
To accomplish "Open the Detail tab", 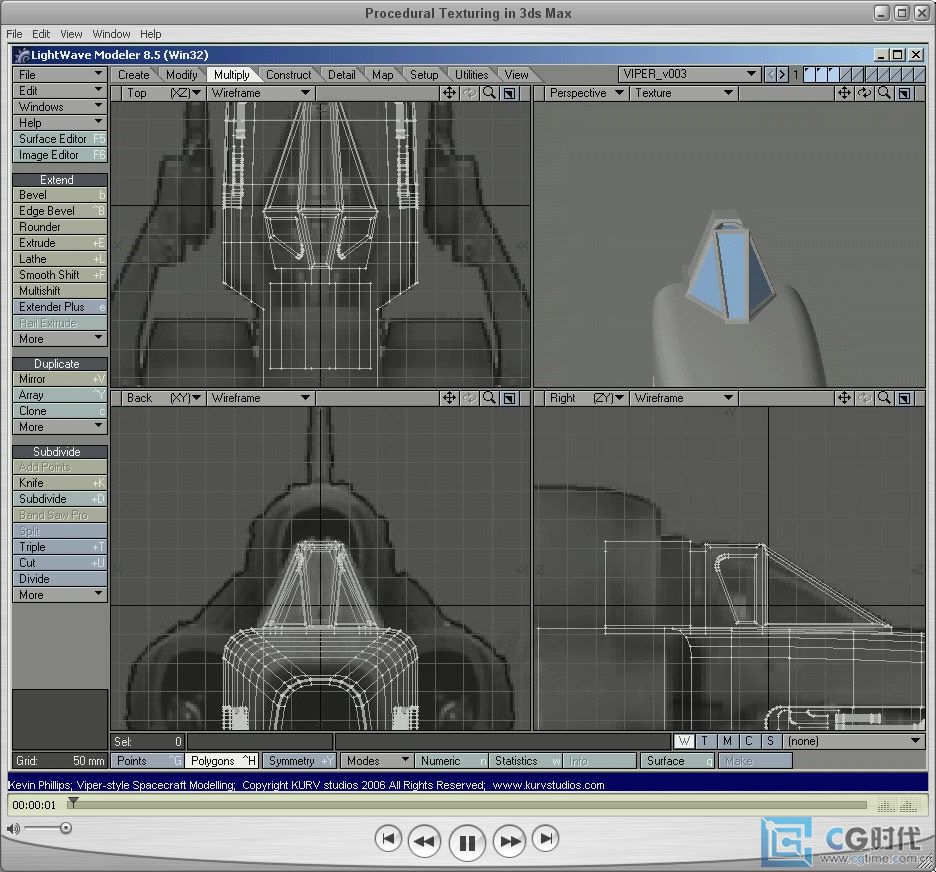I will 341,75.
